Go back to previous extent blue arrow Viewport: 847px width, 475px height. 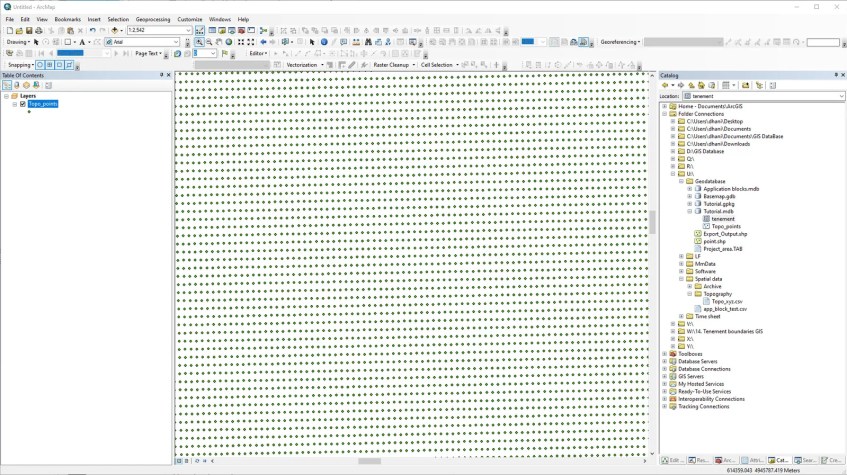coord(263,42)
